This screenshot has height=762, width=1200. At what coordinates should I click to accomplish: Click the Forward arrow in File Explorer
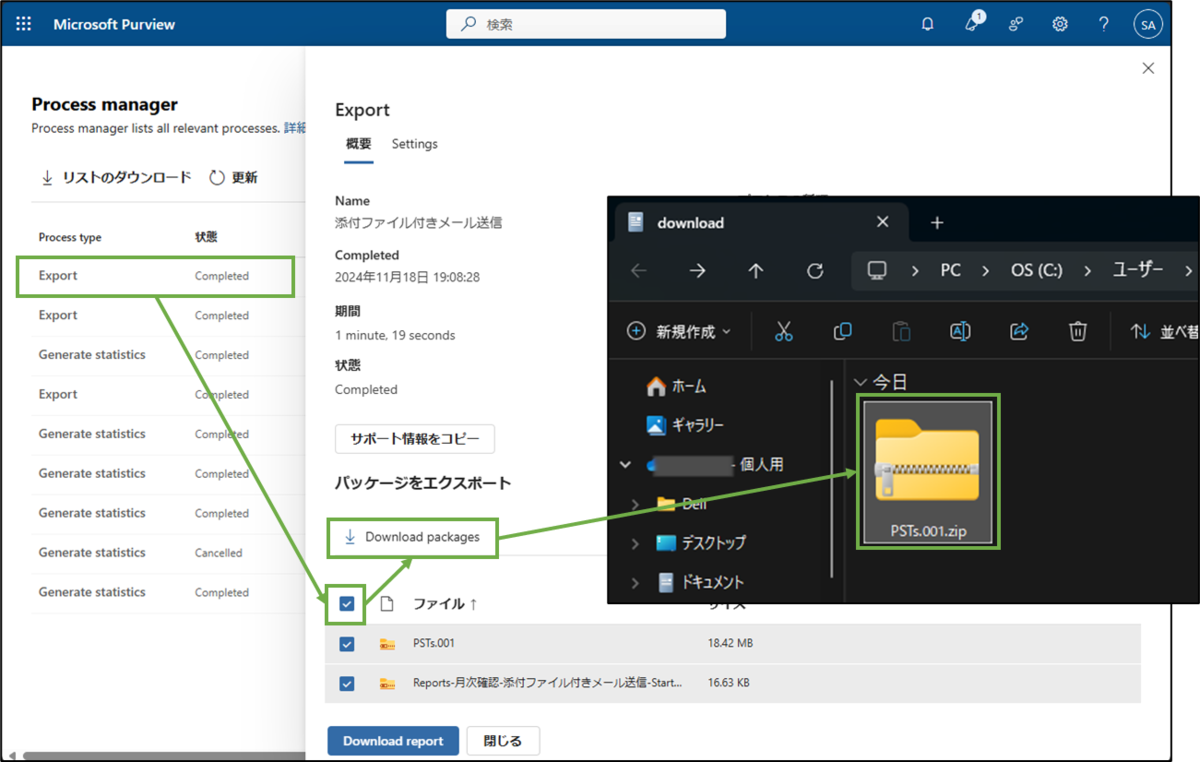point(698,271)
